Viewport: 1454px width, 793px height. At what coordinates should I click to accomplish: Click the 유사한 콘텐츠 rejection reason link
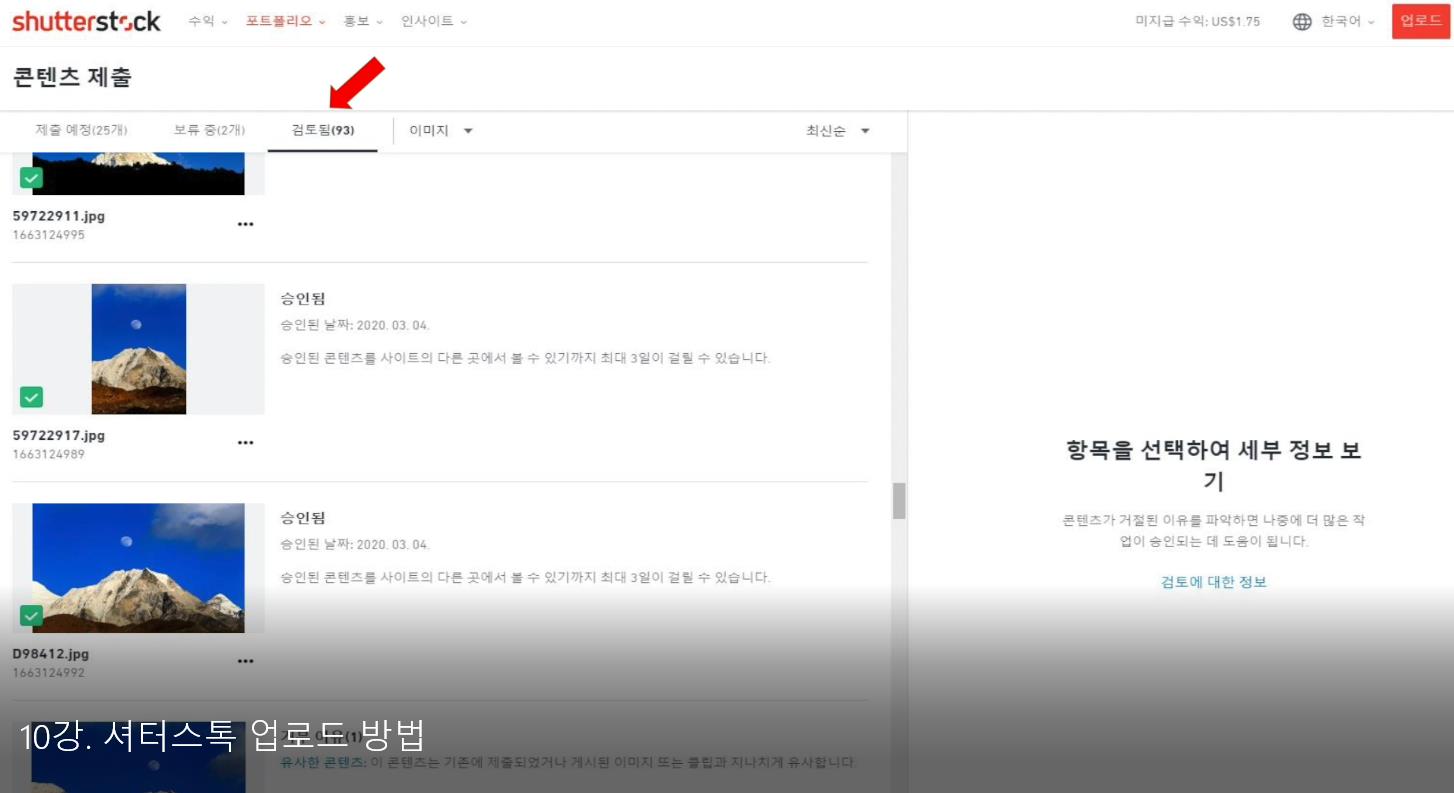[x=322, y=762]
